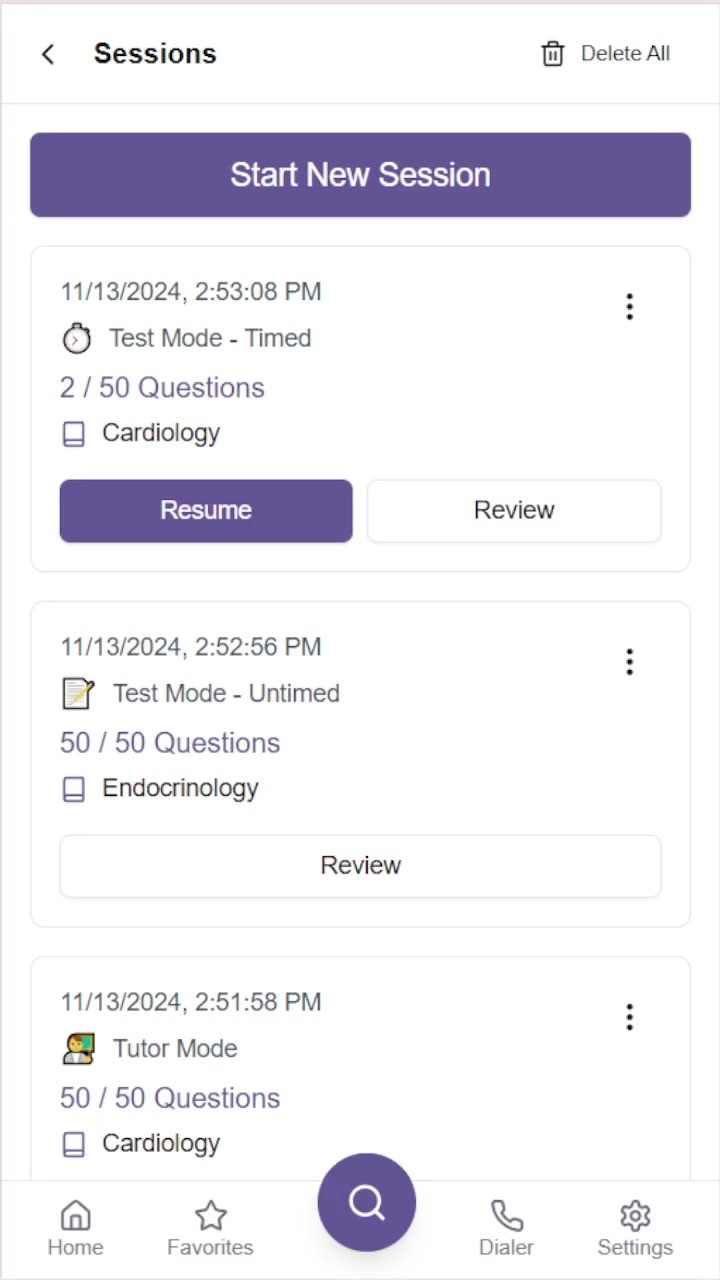This screenshot has width=720, height=1280.
Task: Tap the book icon next to Endocrinology
Action: click(74, 789)
